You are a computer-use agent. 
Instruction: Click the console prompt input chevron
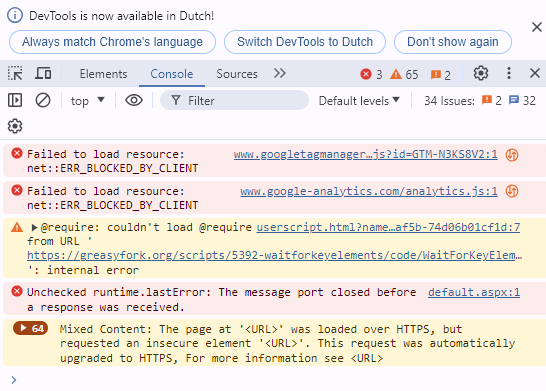click(x=14, y=380)
